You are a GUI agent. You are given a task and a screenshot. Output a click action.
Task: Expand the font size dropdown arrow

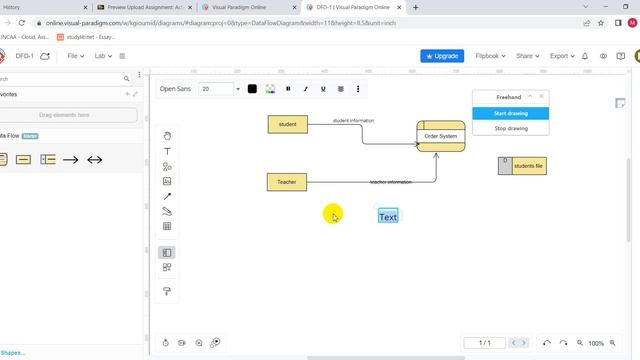click(238, 89)
